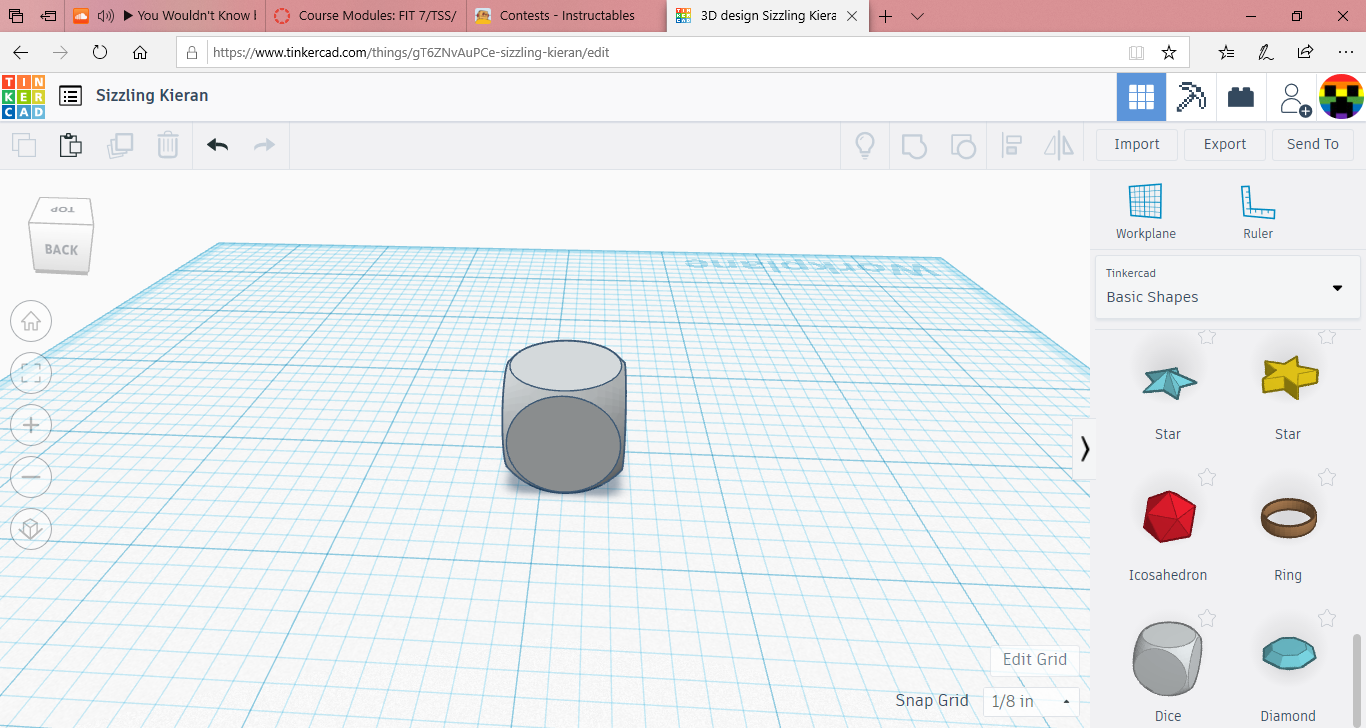Select the Ruler tool
The width and height of the screenshot is (1366, 728).
[x=1258, y=212]
